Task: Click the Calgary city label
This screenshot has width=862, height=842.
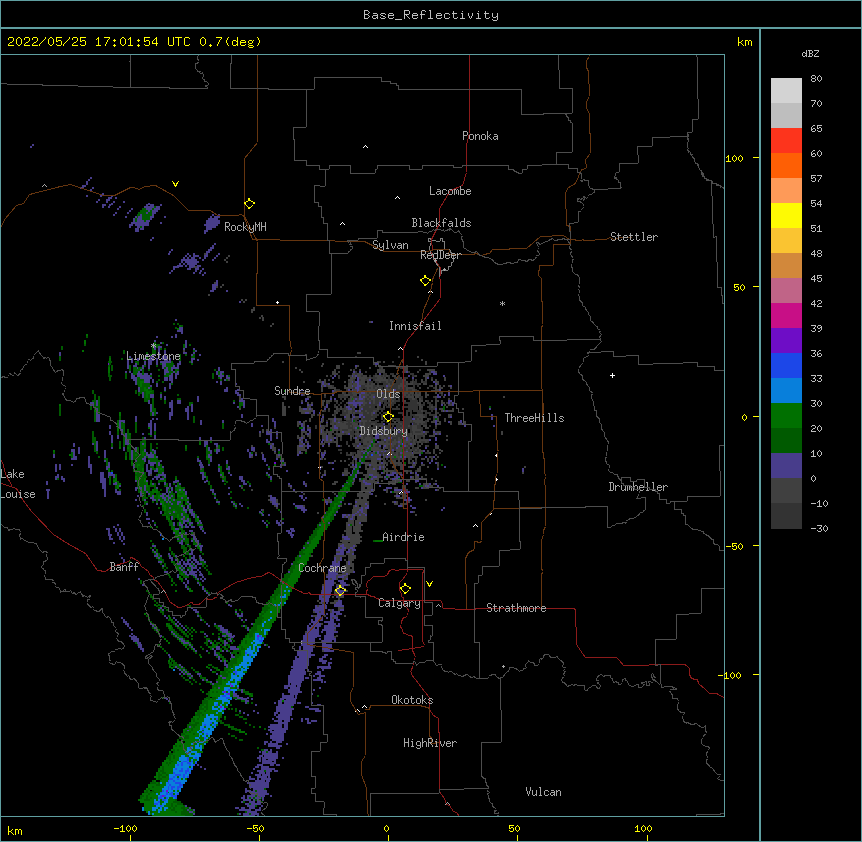Action: pyautogui.click(x=399, y=603)
